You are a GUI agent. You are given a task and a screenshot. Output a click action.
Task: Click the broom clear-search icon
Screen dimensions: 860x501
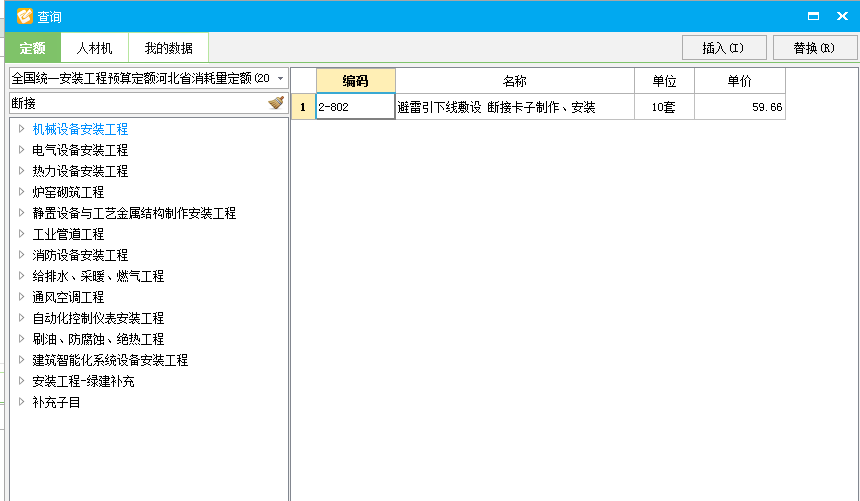coord(276,103)
